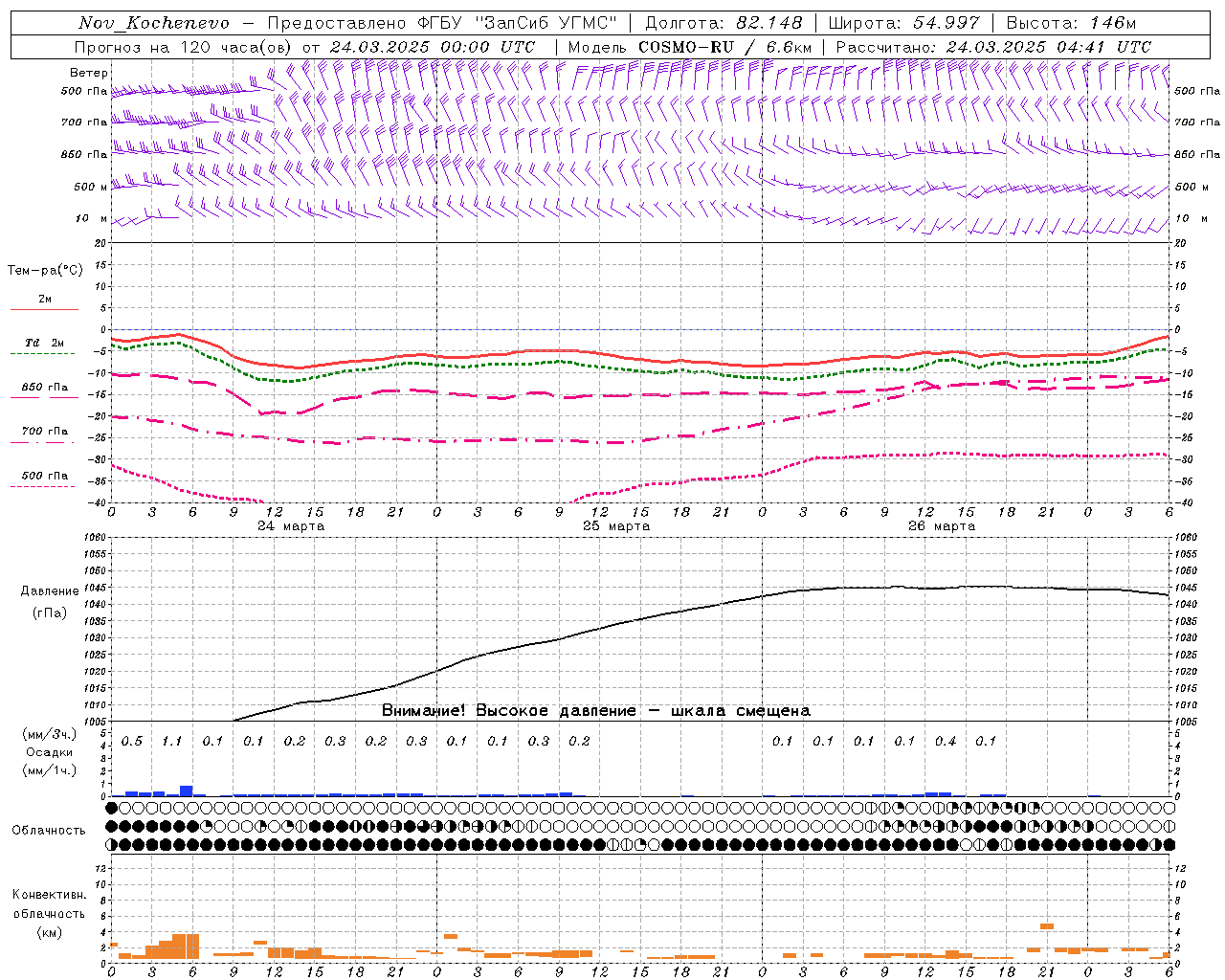
Task: Click the Давление panel label
Action: tap(50, 591)
